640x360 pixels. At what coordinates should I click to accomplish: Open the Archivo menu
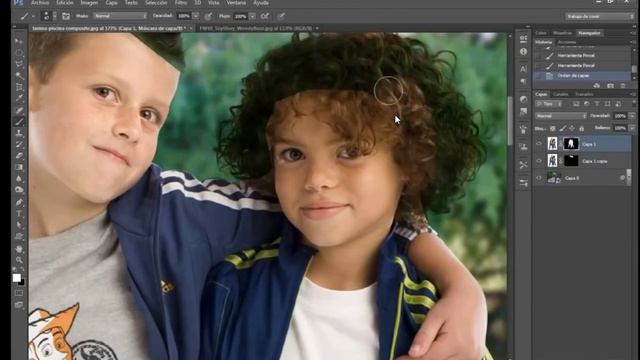[x=40, y=3]
